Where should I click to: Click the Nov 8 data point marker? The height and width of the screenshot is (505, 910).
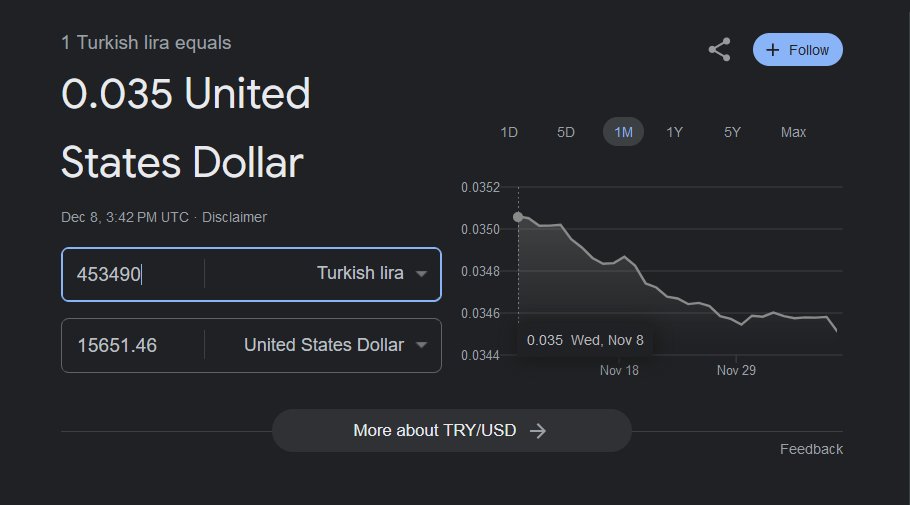(x=518, y=217)
